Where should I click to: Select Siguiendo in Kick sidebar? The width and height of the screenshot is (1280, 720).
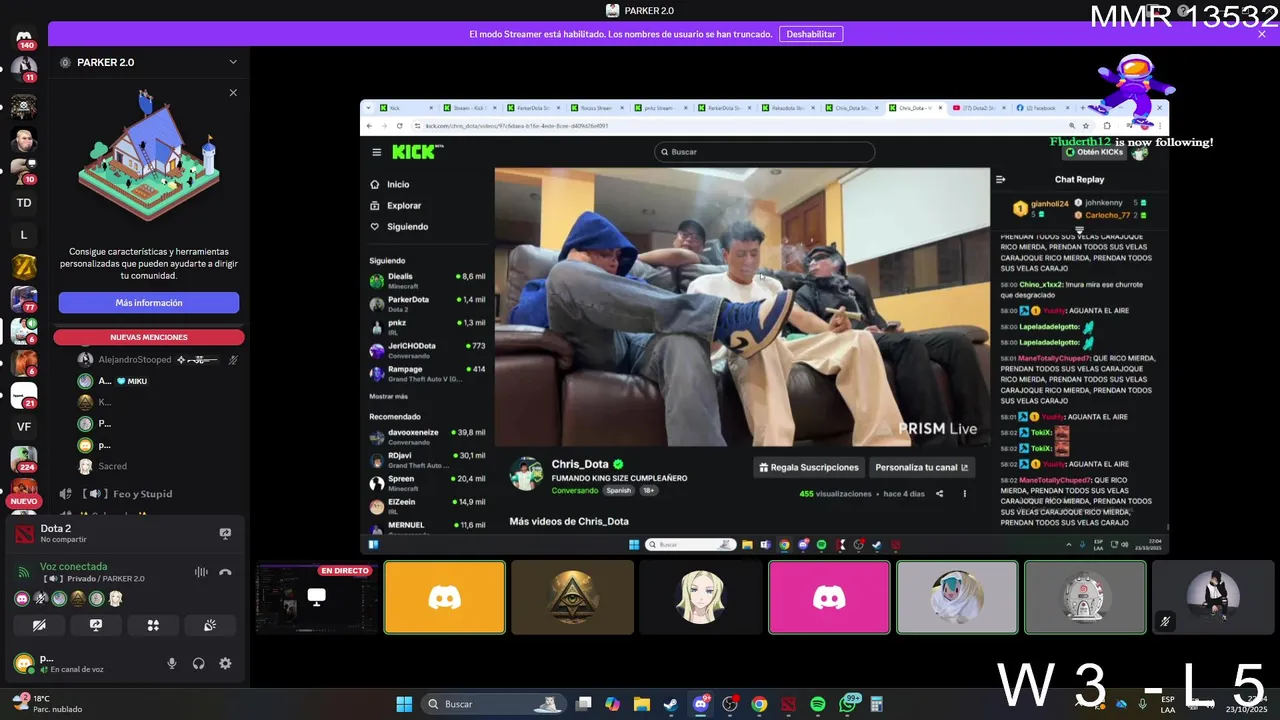pyautogui.click(x=407, y=227)
